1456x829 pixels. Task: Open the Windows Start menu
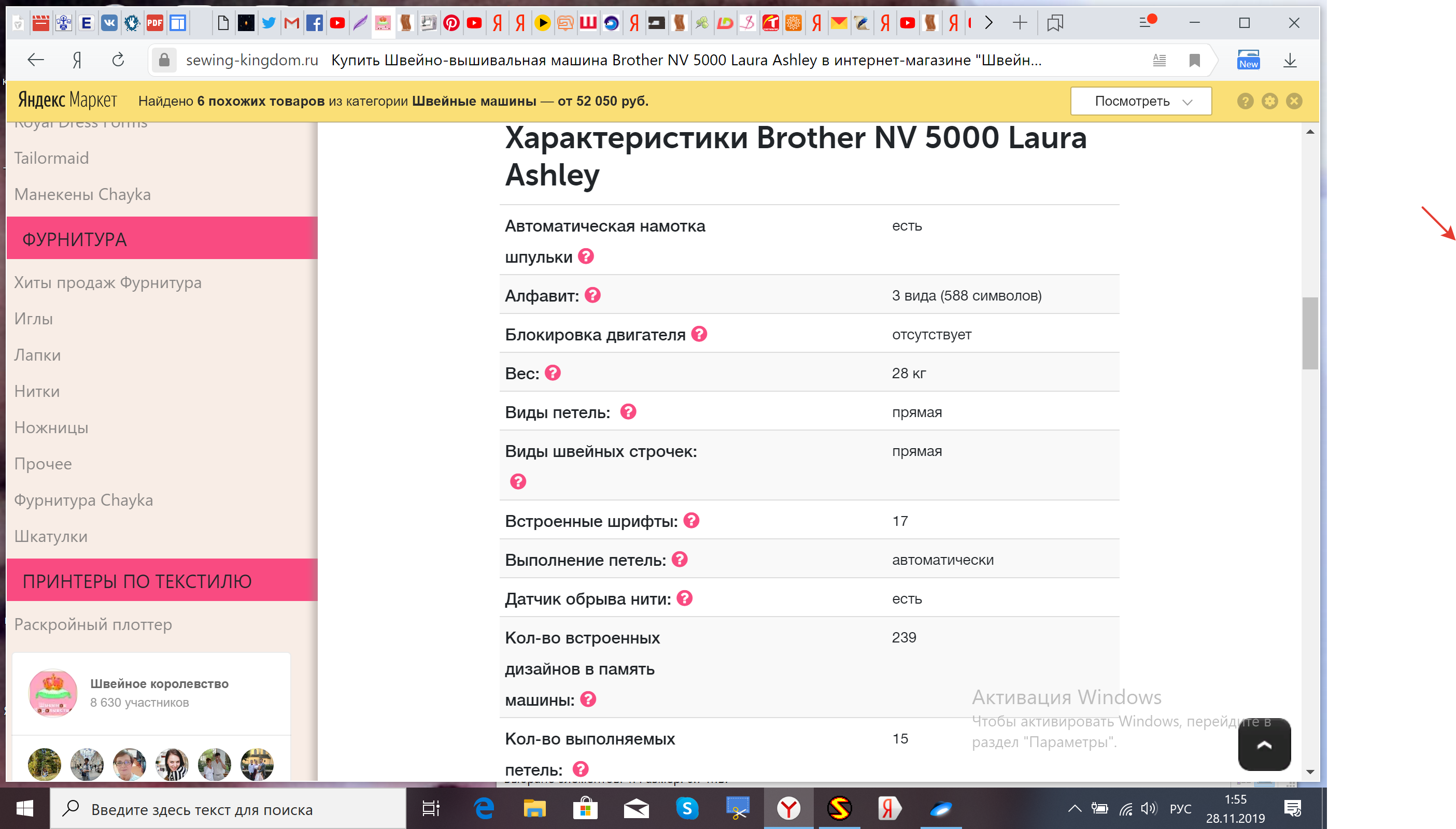click(24, 808)
